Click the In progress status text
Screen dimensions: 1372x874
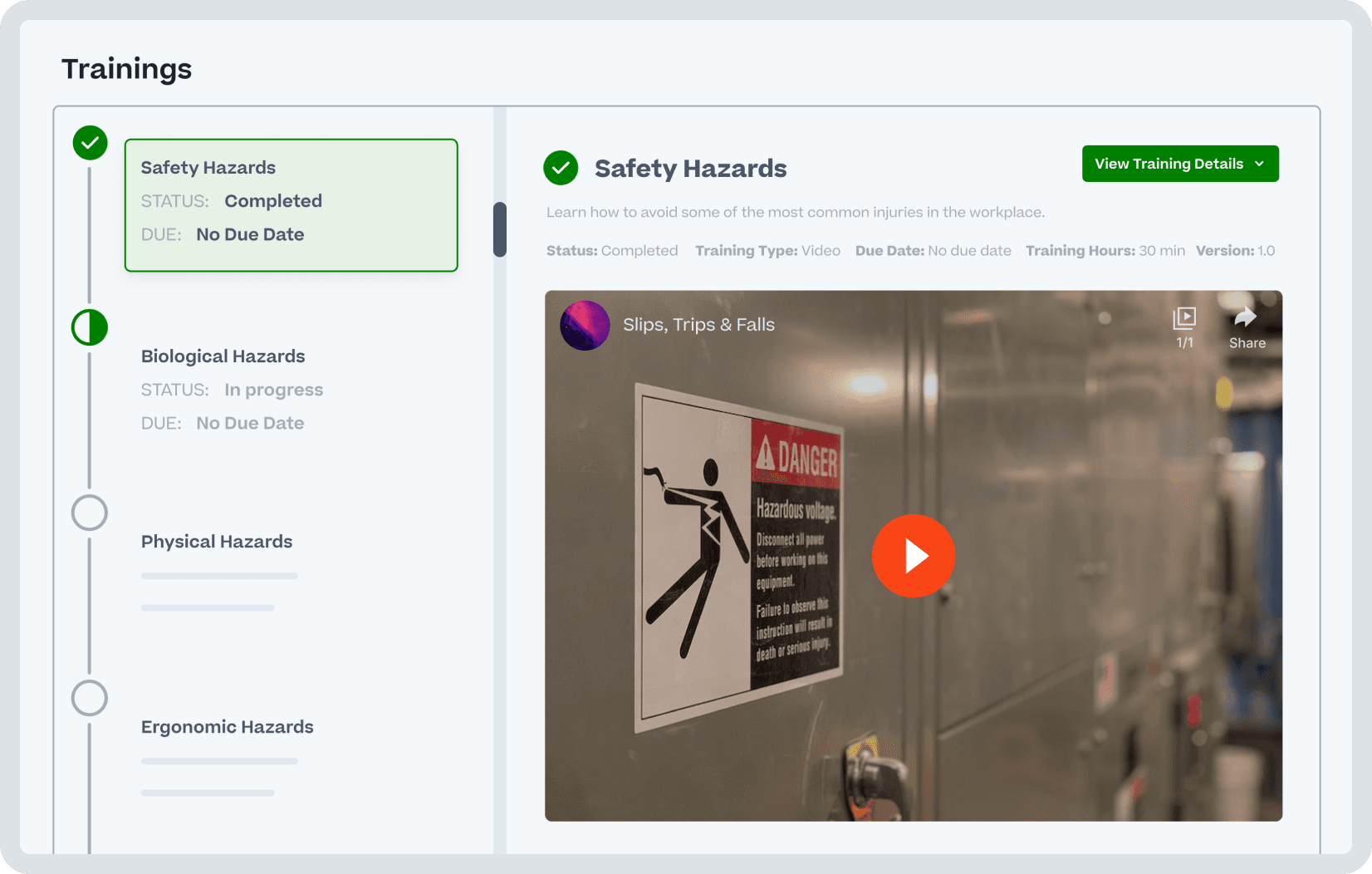[x=273, y=390]
